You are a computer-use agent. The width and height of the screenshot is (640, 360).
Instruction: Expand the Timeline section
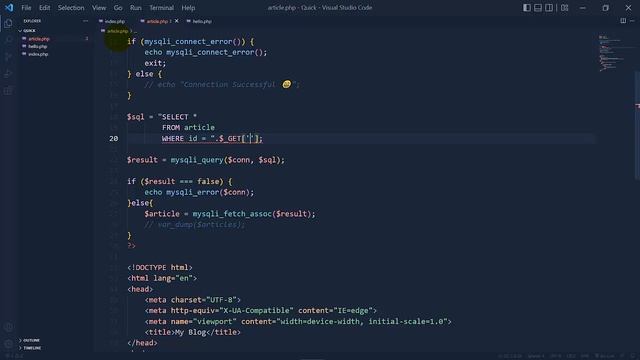click(x=32, y=348)
